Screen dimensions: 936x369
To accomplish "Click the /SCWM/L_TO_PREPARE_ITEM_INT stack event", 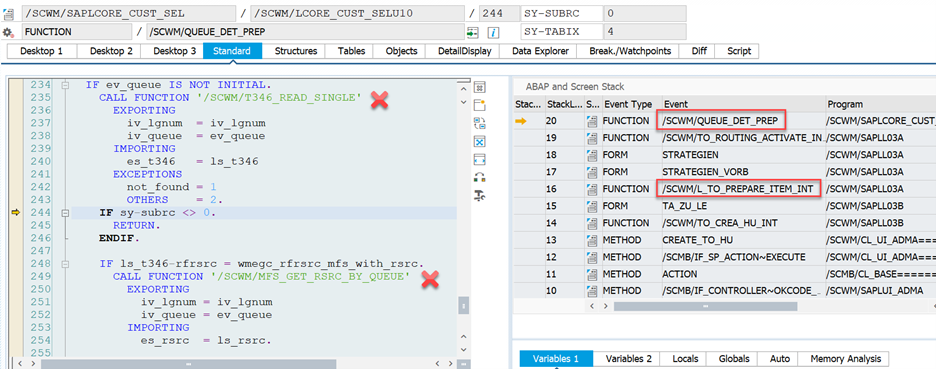I will click(x=738, y=189).
